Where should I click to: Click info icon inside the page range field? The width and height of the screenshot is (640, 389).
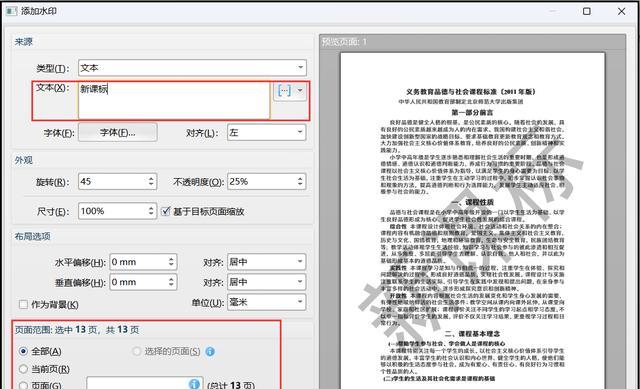pos(194,384)
